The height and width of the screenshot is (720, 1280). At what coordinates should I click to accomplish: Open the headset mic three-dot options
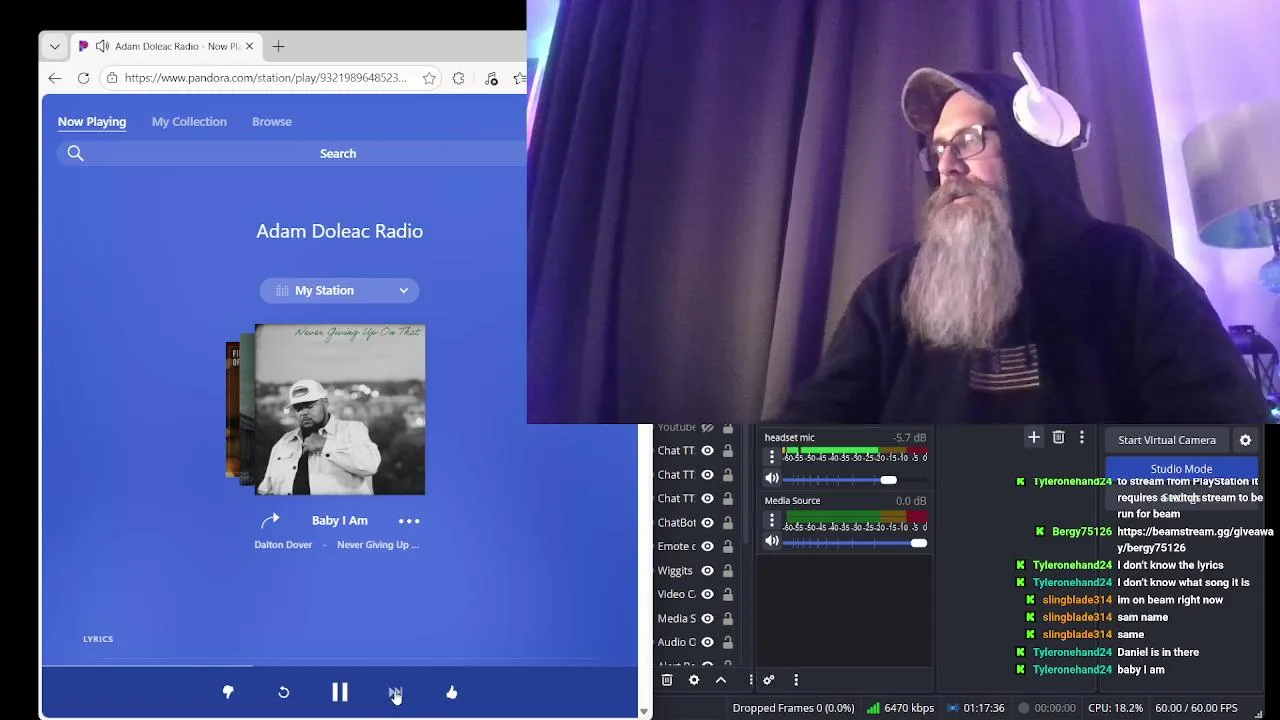click(772, 457)
